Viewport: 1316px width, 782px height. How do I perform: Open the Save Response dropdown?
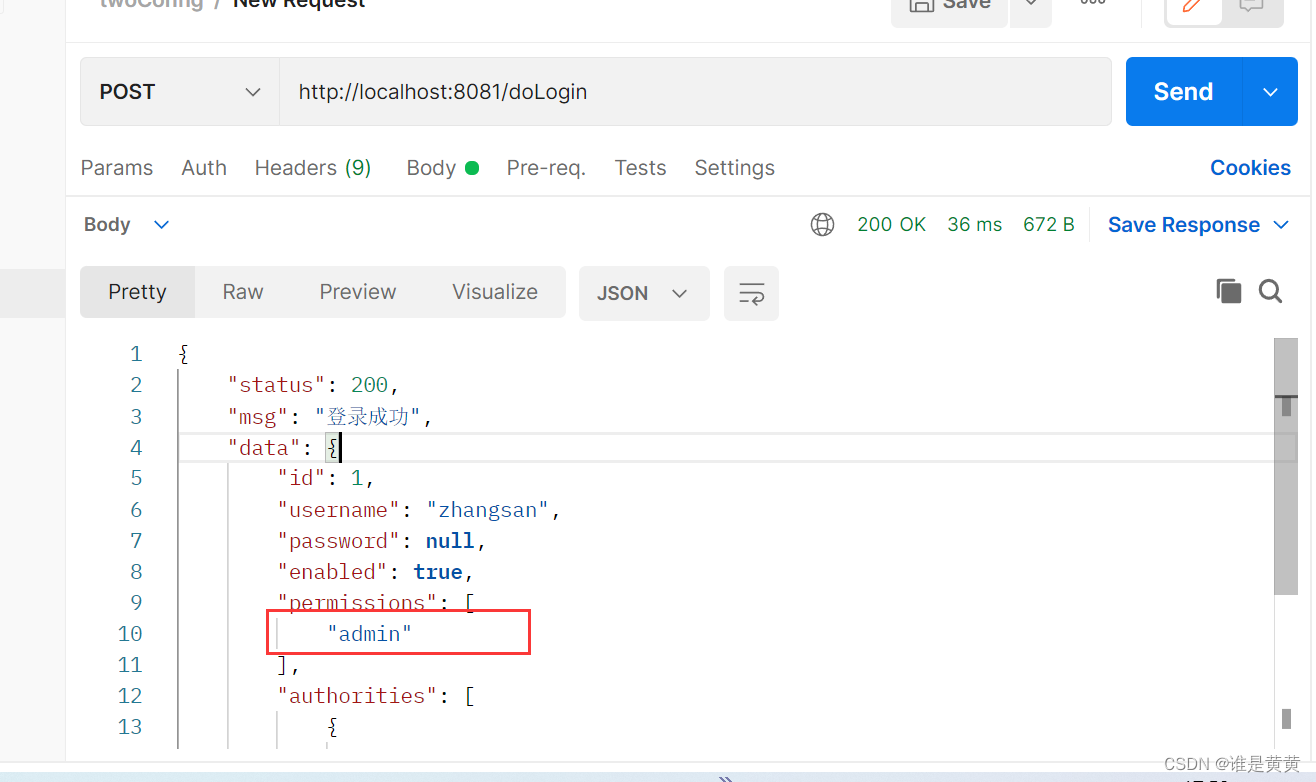pyautogui.click(x=1198, y=225)
